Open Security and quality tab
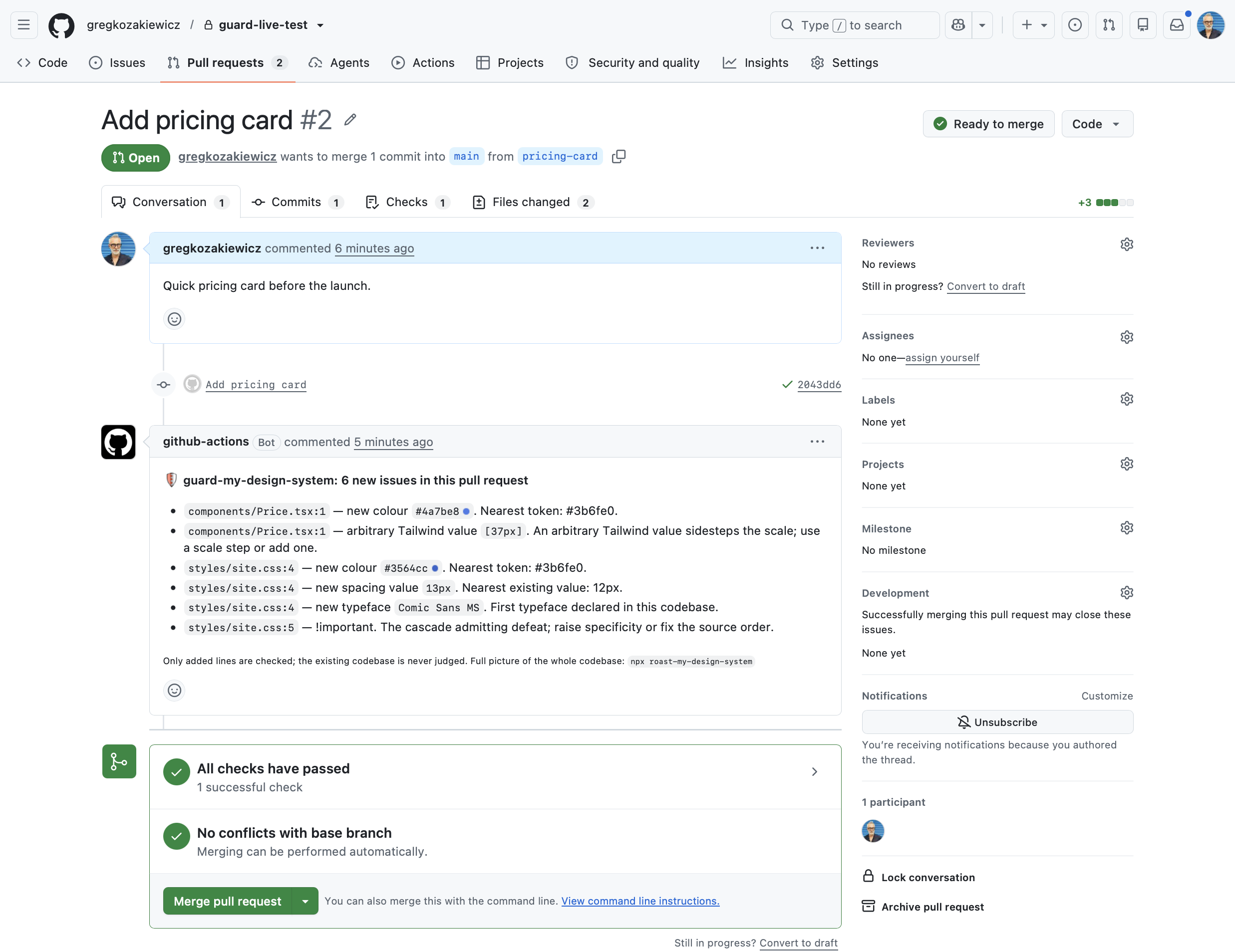This screenshot has height=952, width=1235. [632, 63]
